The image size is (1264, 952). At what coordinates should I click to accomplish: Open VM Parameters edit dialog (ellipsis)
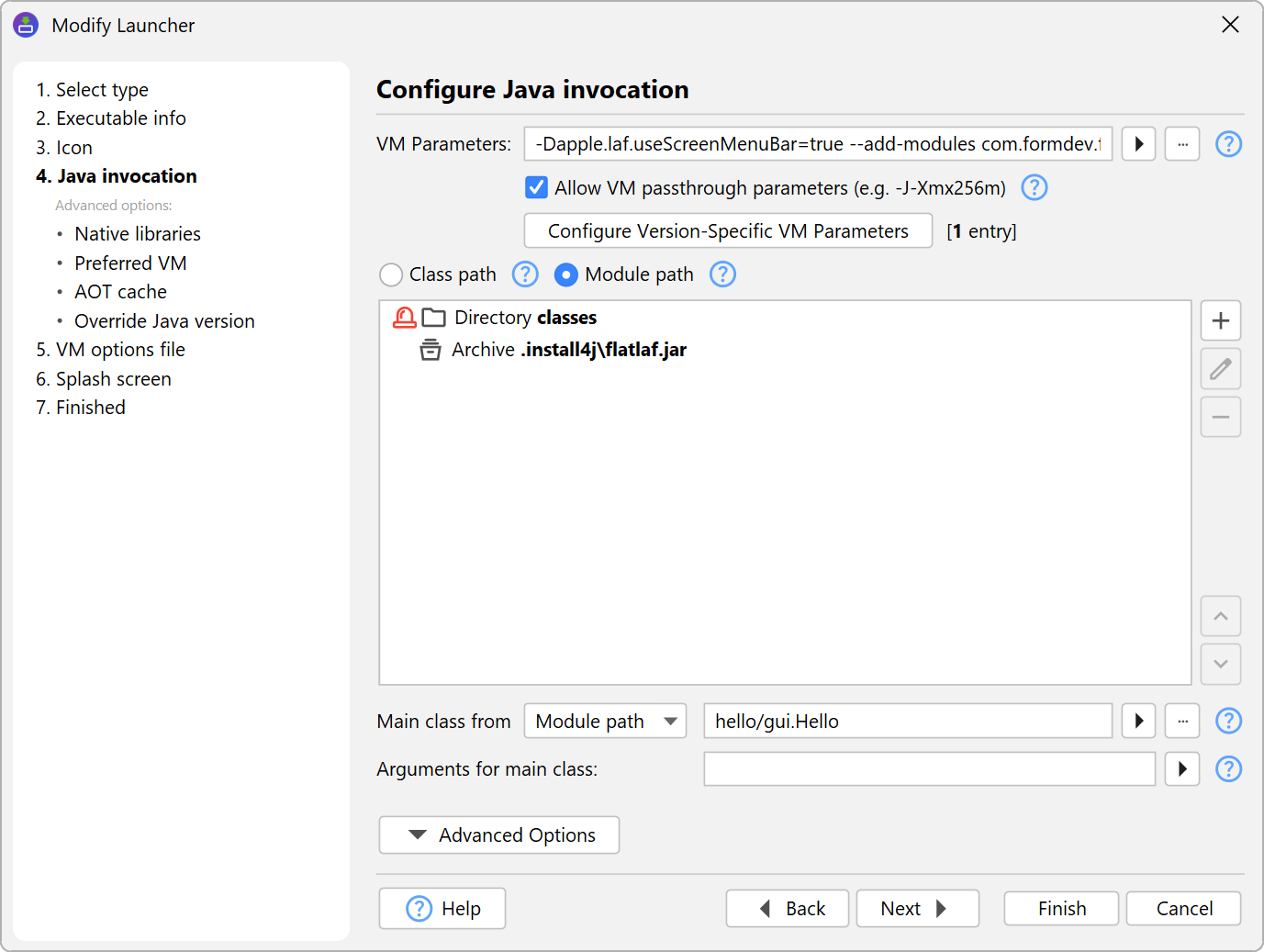coord(1182,144)
